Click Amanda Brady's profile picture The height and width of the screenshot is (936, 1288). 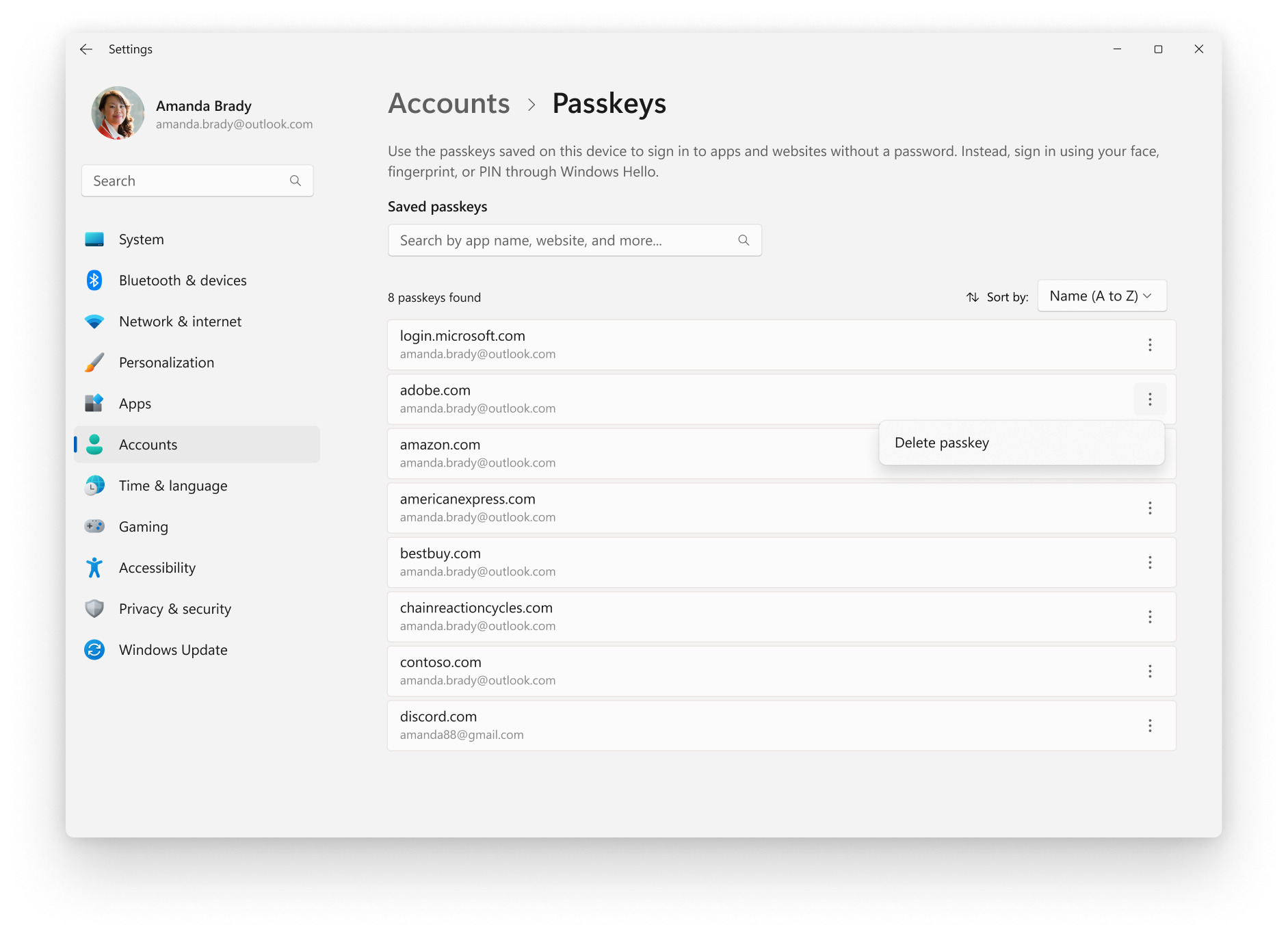click(118, 113)
